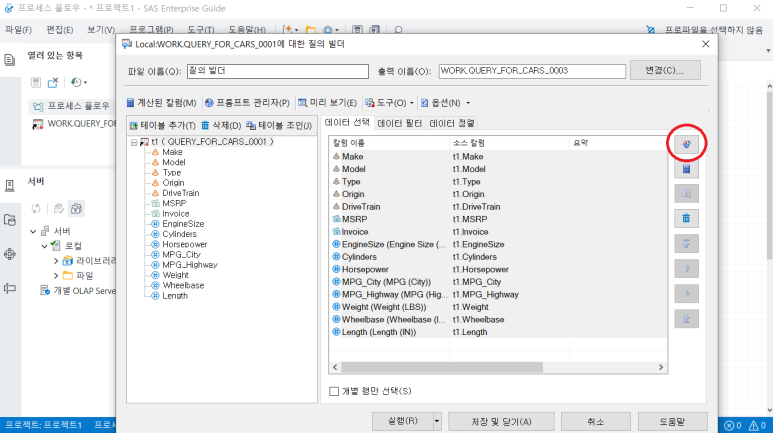Click 실행(R) run button
This screenshot has width=773, height=433.
click(403, 422)
